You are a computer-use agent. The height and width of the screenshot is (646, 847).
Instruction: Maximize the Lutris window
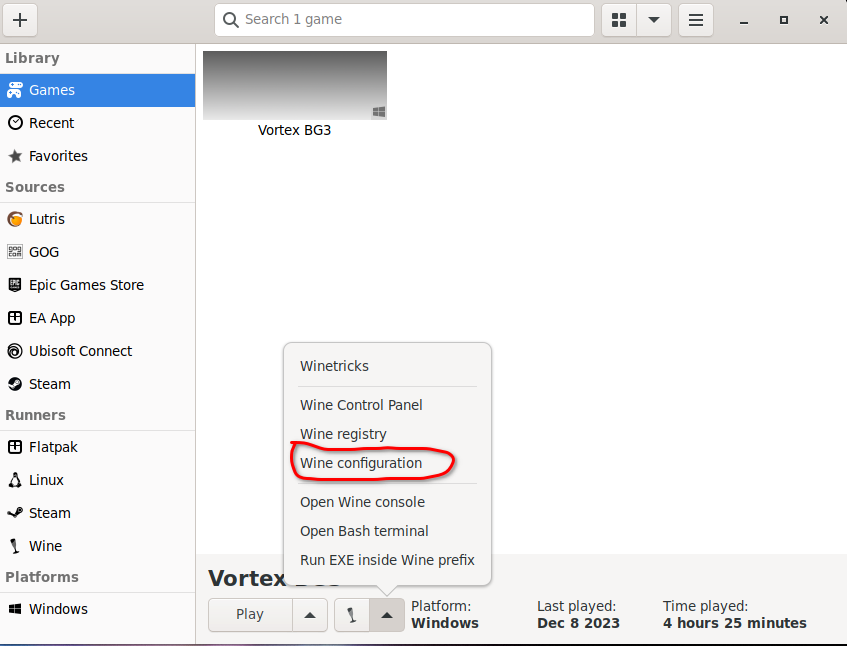pyautogui.click(x=784, y=21)
